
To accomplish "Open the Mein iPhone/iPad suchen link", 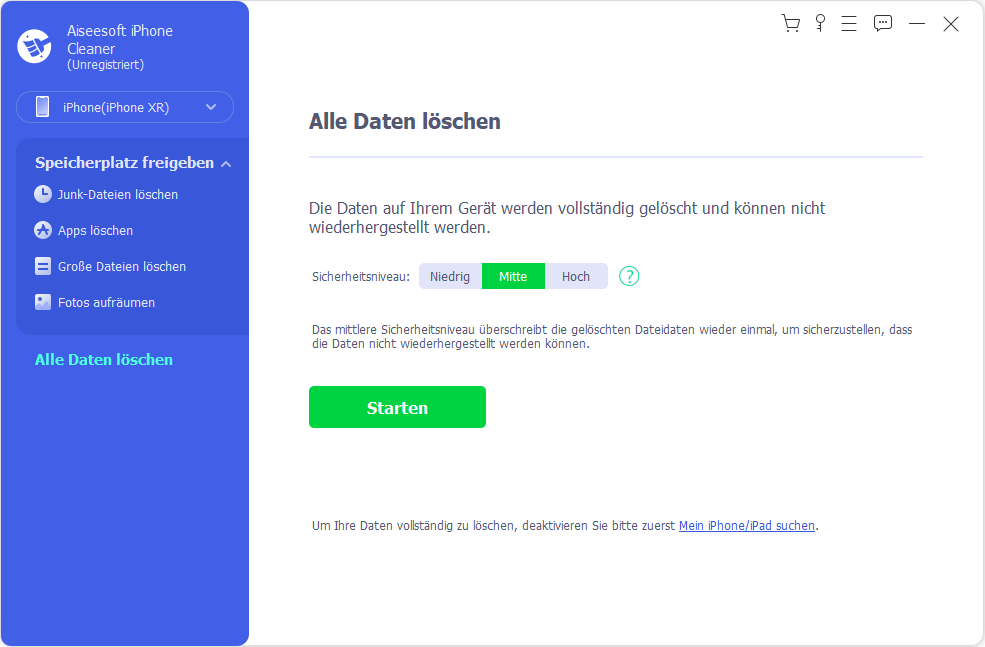I will tap(747, 525).
